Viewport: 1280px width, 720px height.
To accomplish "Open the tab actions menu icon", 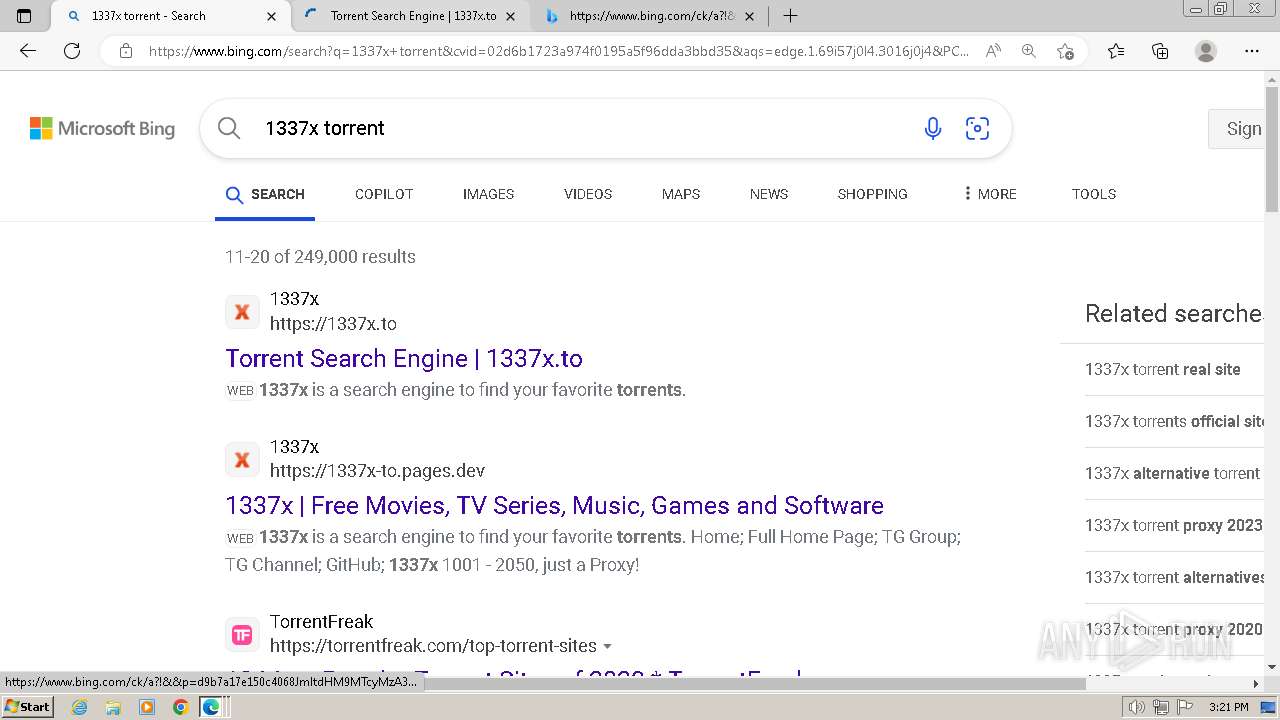I will 24,16.
